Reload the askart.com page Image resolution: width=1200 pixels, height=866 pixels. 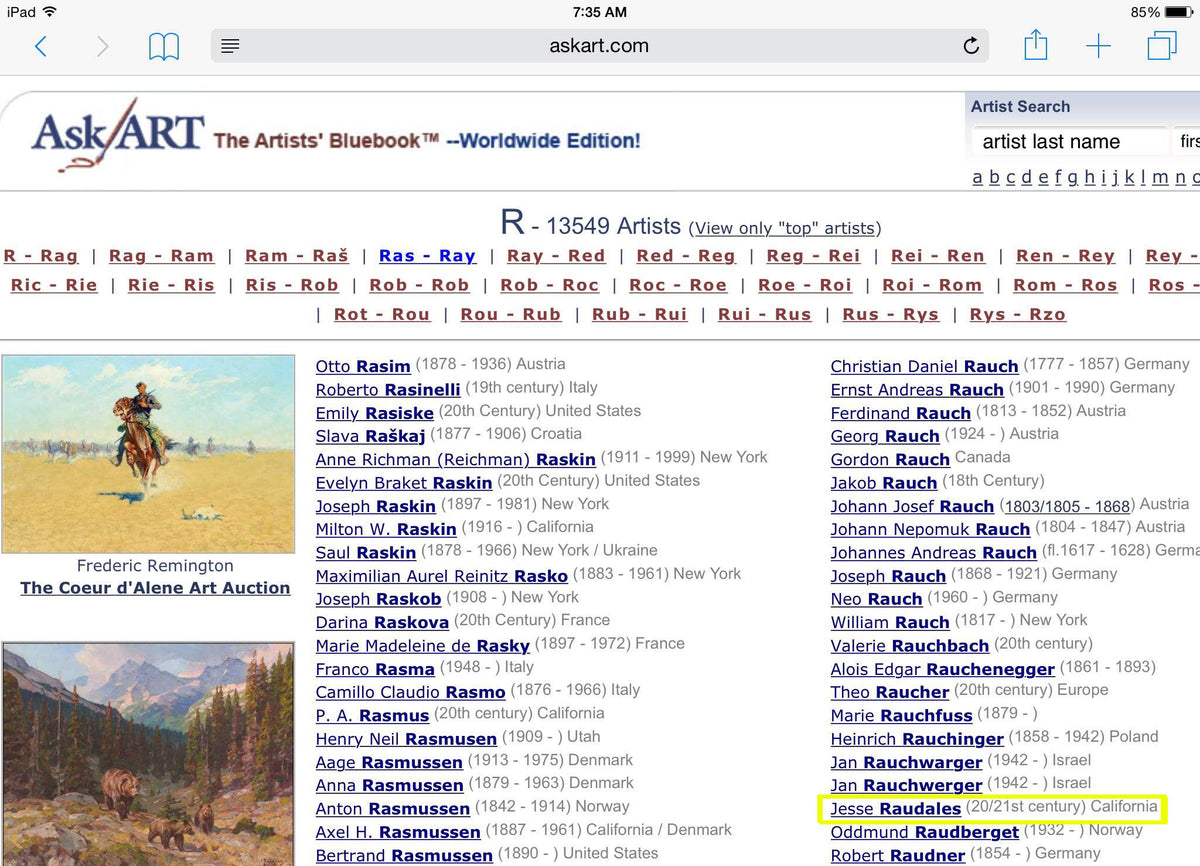969,45
